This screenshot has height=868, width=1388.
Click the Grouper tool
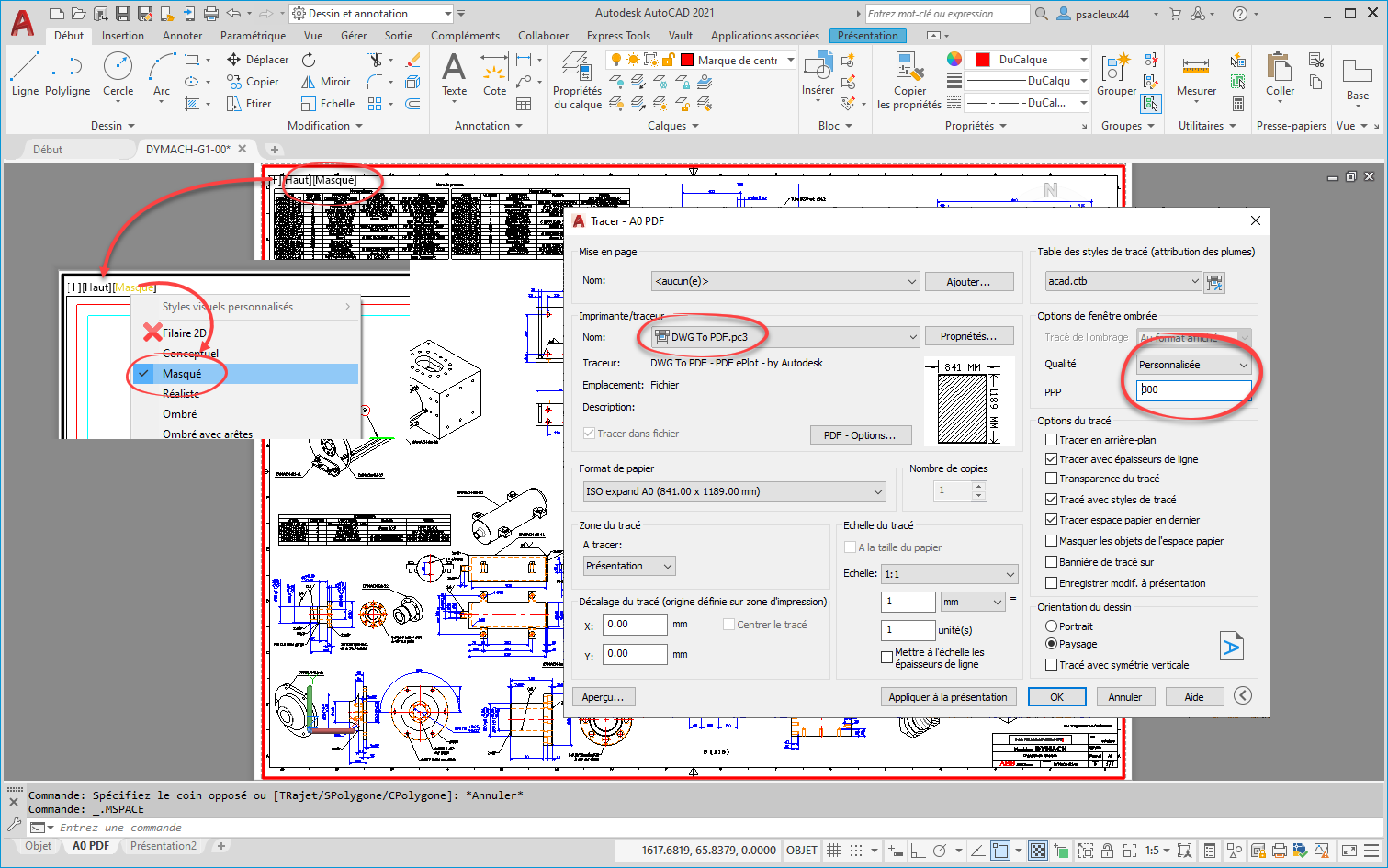click(x=1116, y=73)
